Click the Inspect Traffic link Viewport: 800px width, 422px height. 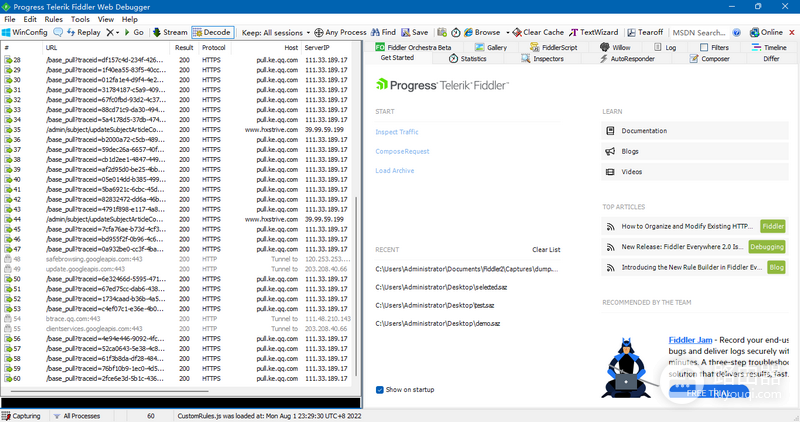(x=397, y=132)
